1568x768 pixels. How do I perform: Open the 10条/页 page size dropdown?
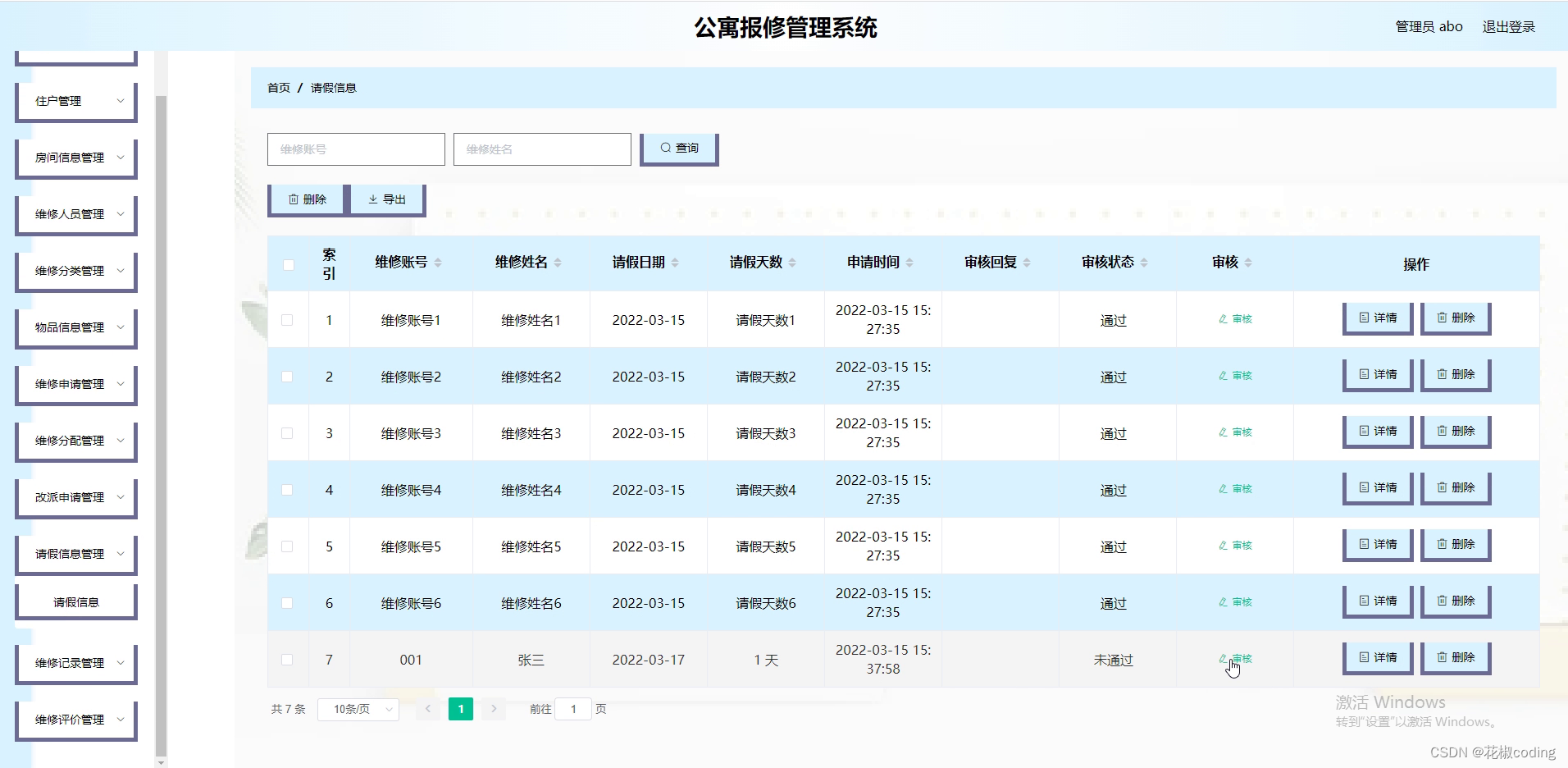[x=358, y=709]
